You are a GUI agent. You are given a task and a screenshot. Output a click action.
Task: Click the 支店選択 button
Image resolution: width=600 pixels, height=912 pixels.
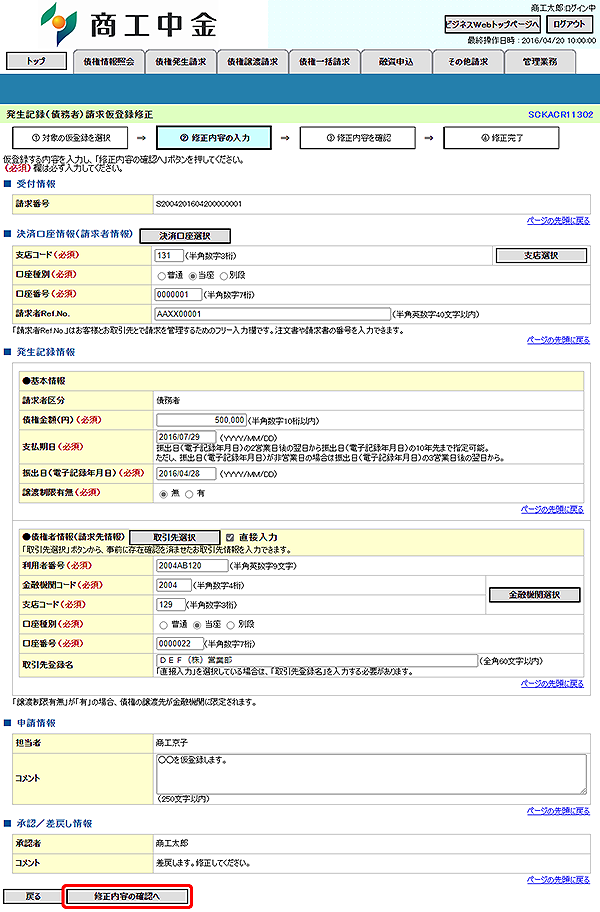(541, 255)
